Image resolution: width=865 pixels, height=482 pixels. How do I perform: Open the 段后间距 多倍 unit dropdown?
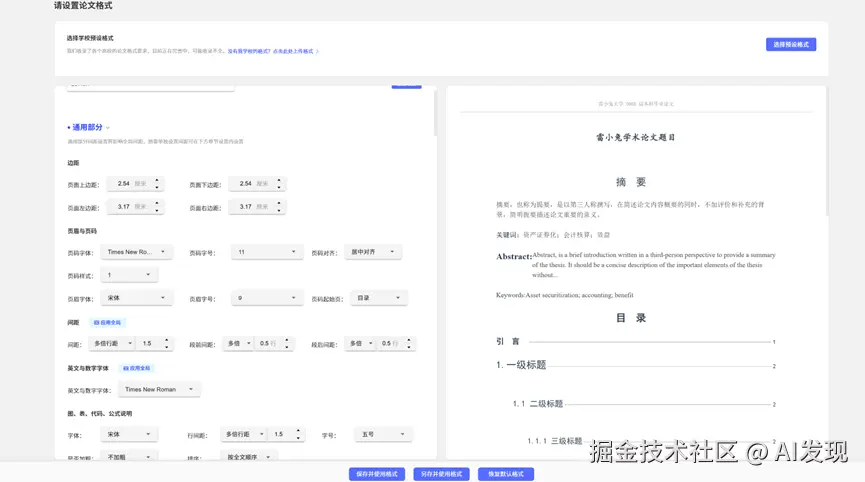click(x=360, y=343)
